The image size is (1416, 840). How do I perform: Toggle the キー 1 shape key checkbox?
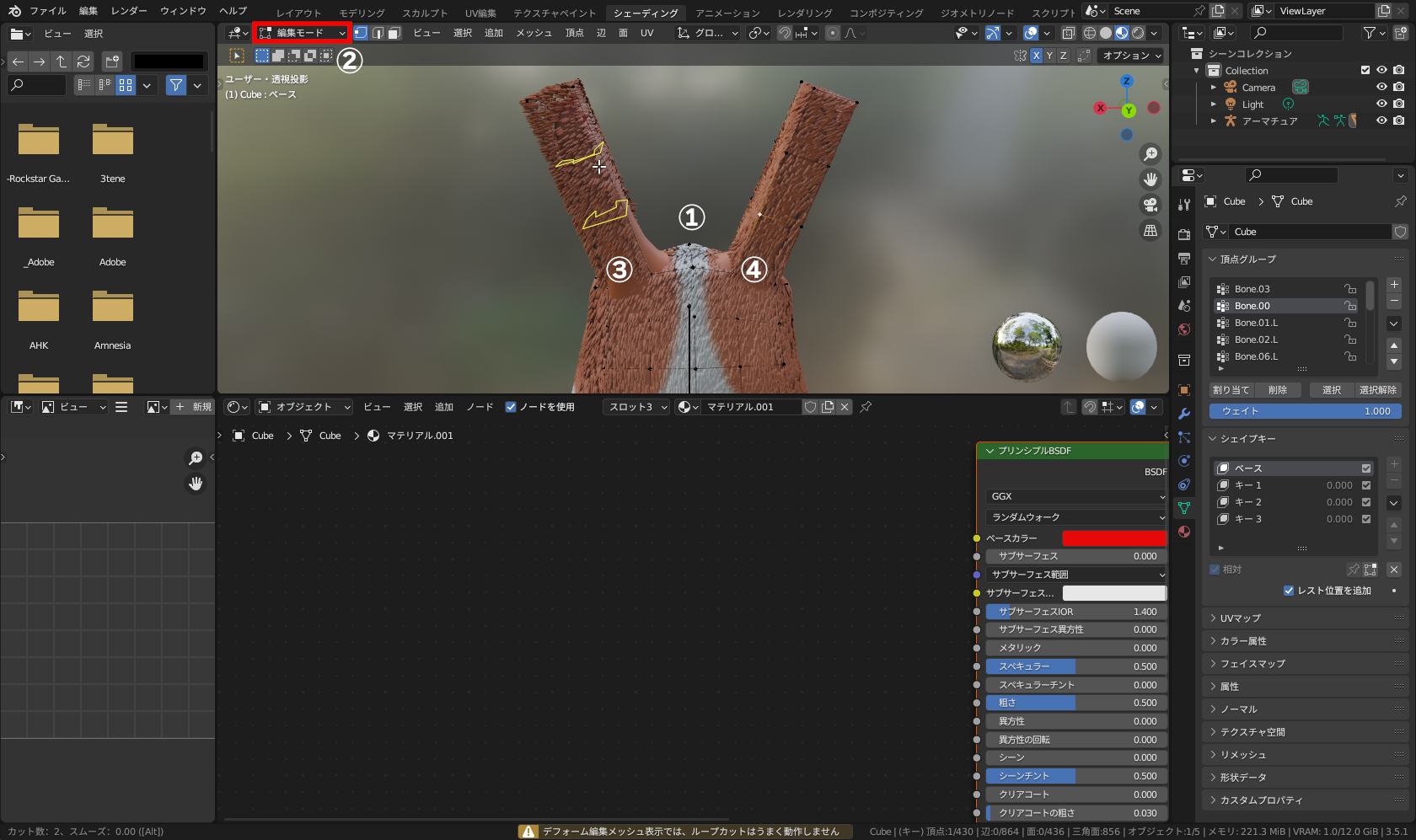[x=1366, y=485]
